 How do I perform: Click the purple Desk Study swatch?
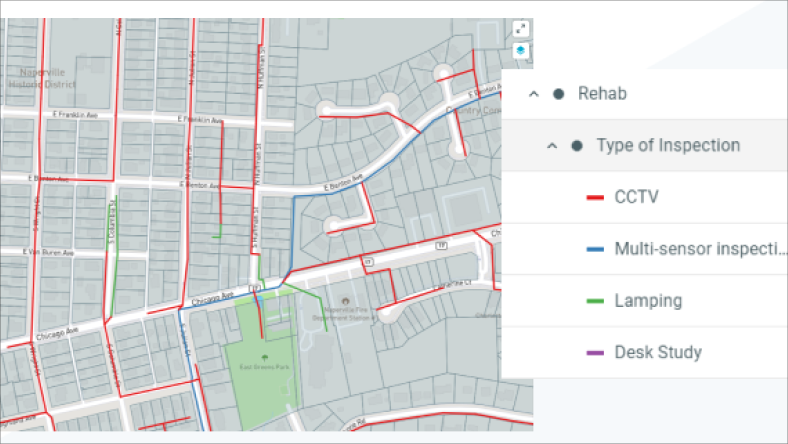pyautogui.click(x=595, y=353)
